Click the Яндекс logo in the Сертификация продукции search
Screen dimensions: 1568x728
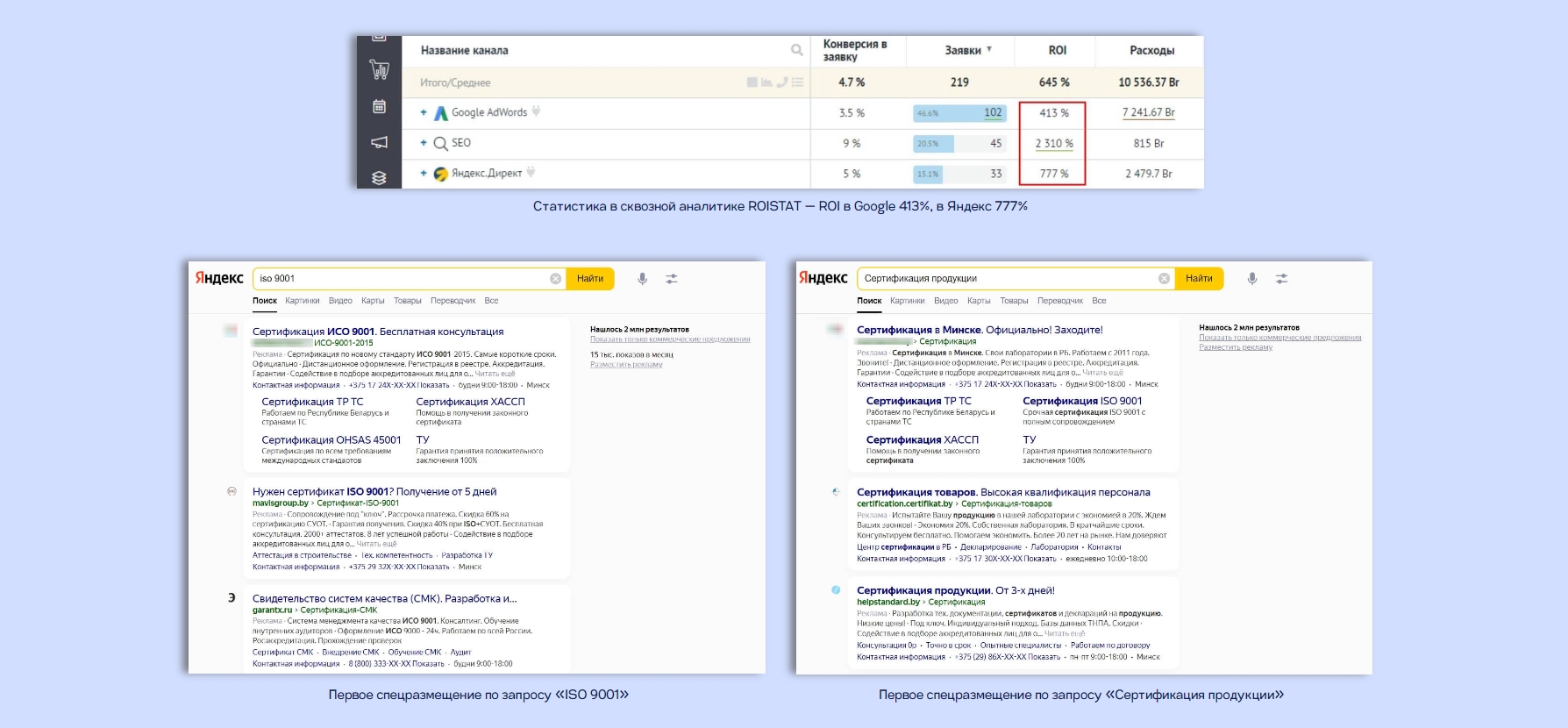tap(823, 278)
